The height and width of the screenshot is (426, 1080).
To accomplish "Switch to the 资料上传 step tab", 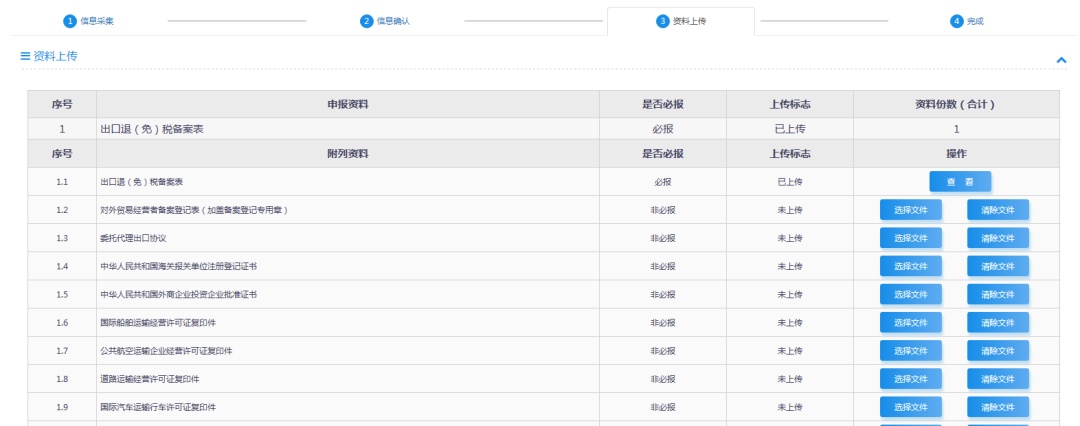I will [x=680, y=21].
